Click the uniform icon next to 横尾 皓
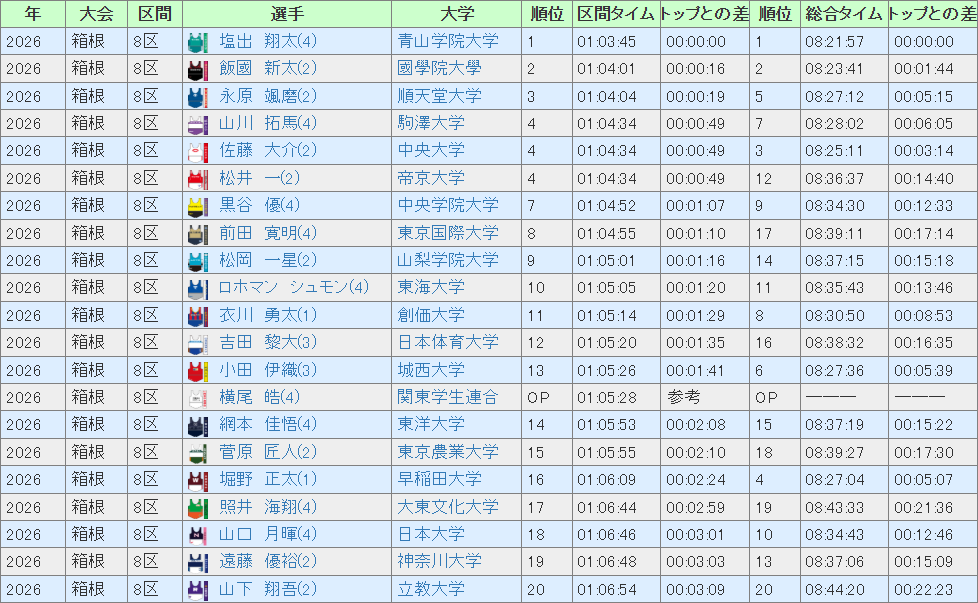 tap(197, 398)
